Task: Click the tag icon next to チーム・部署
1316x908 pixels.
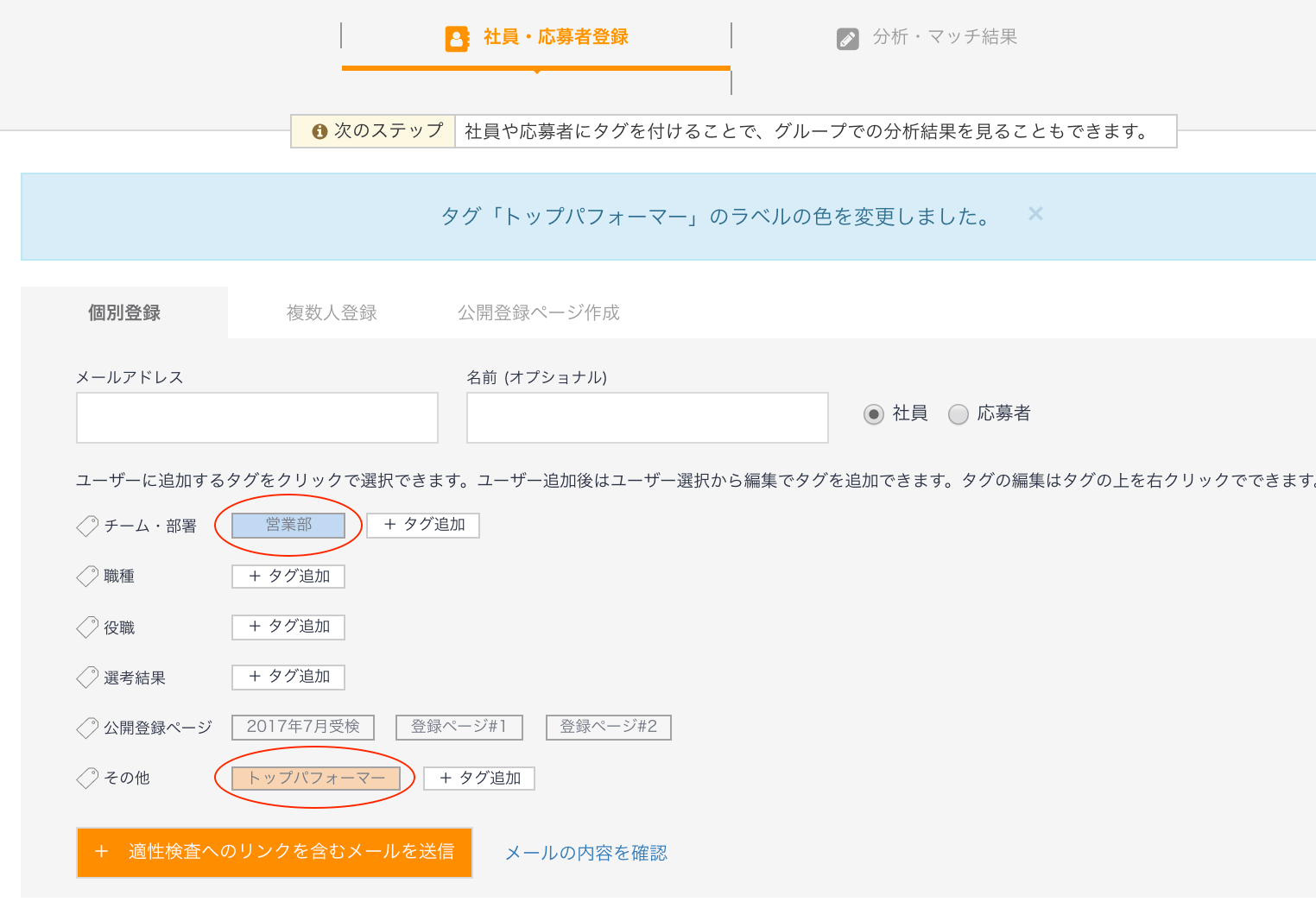Action: coord(87,526)
